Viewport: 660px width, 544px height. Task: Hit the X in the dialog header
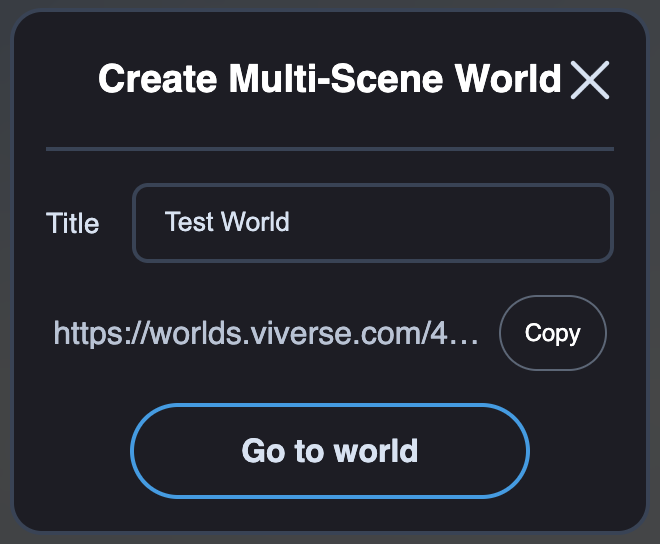589,80
